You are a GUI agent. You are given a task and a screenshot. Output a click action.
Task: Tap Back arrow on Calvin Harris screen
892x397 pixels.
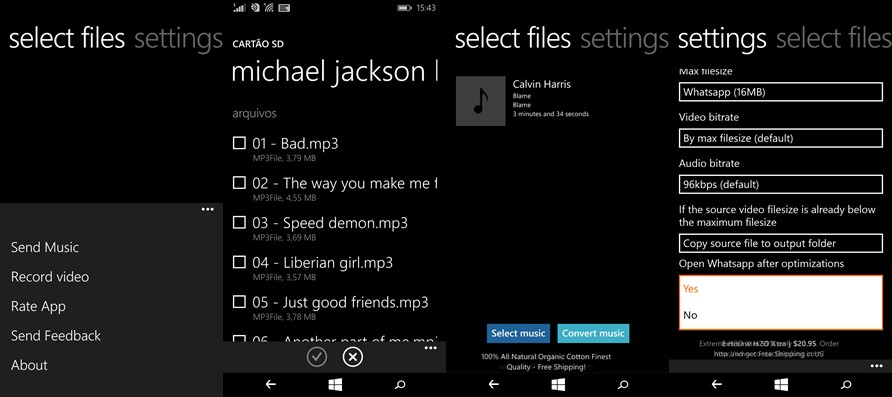(x=494, y=384)
